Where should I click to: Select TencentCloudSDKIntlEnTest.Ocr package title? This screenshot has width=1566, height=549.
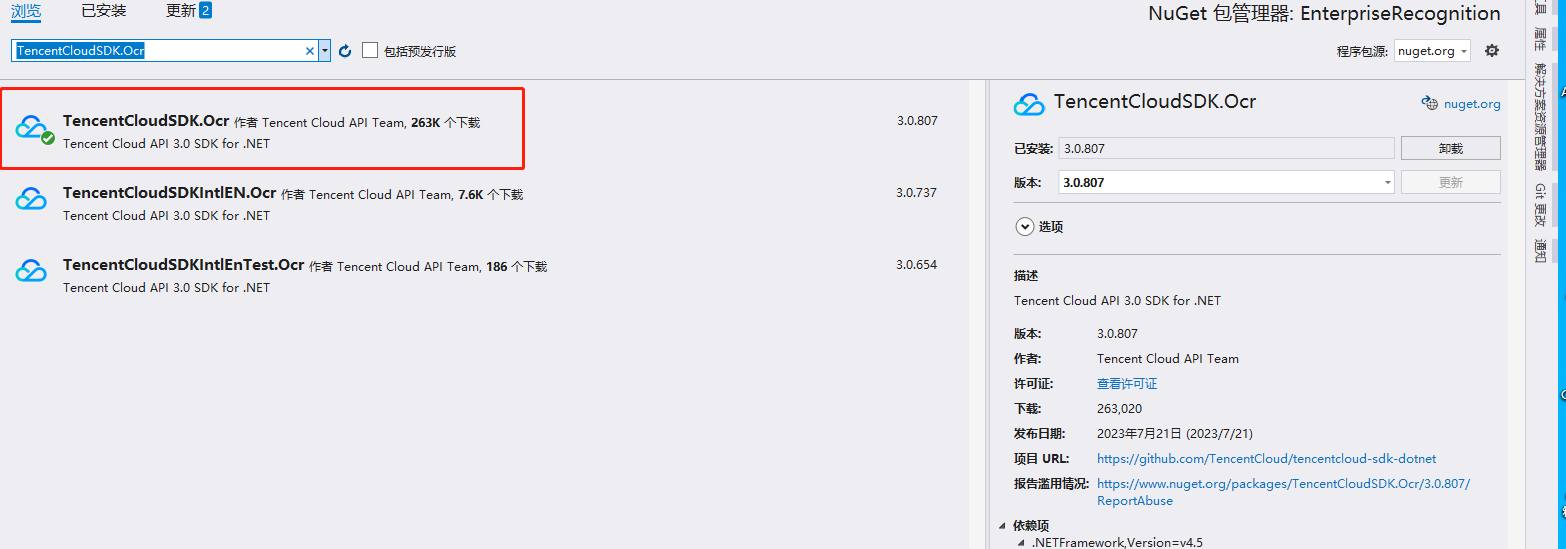183,265
